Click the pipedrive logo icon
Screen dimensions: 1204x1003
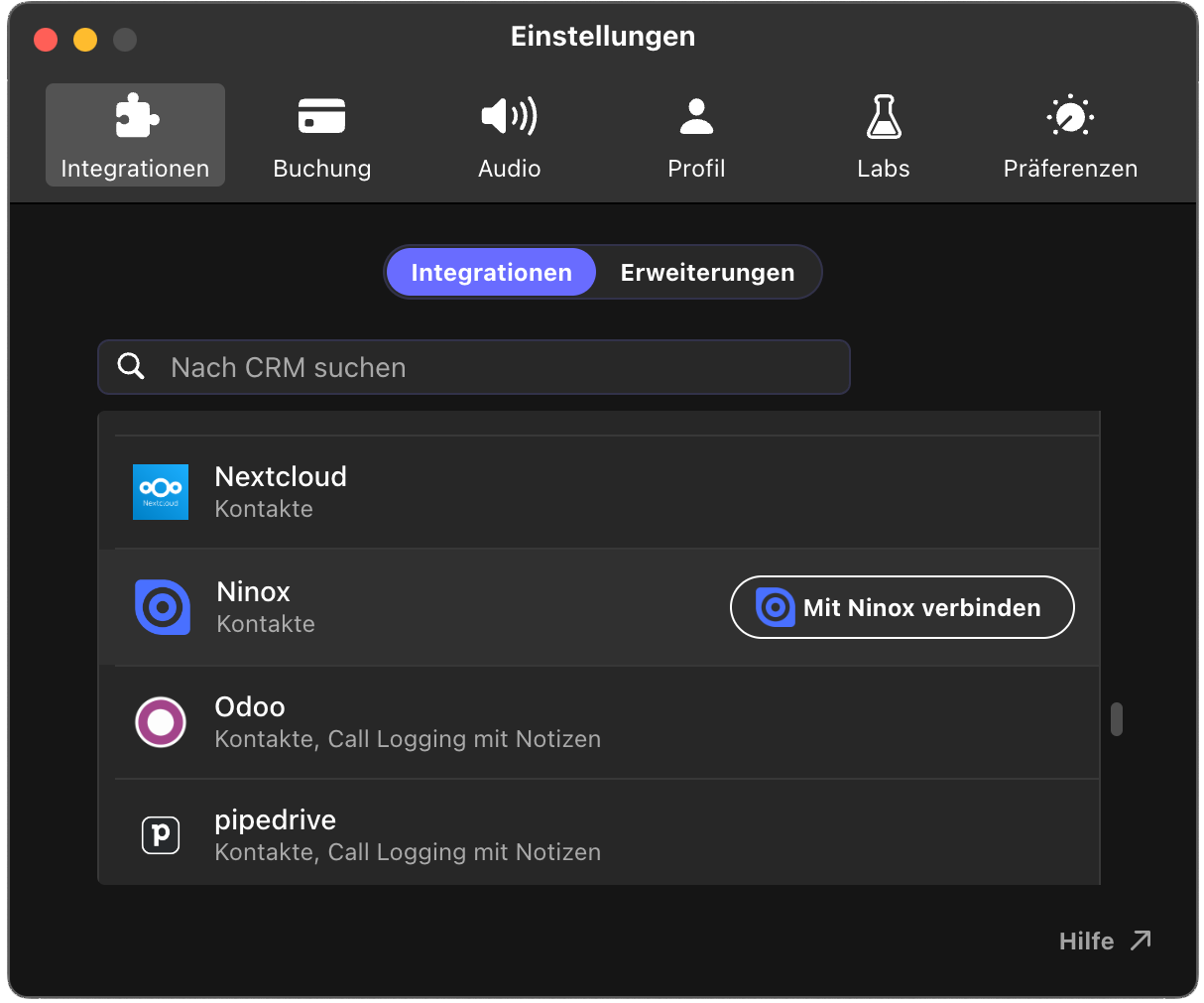[161, 834]
